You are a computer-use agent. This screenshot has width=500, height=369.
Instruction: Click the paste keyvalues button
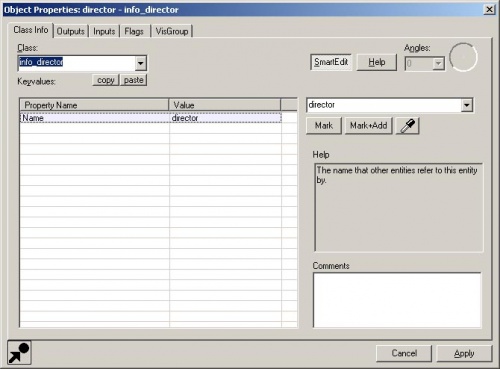click(x=133, y=80)
